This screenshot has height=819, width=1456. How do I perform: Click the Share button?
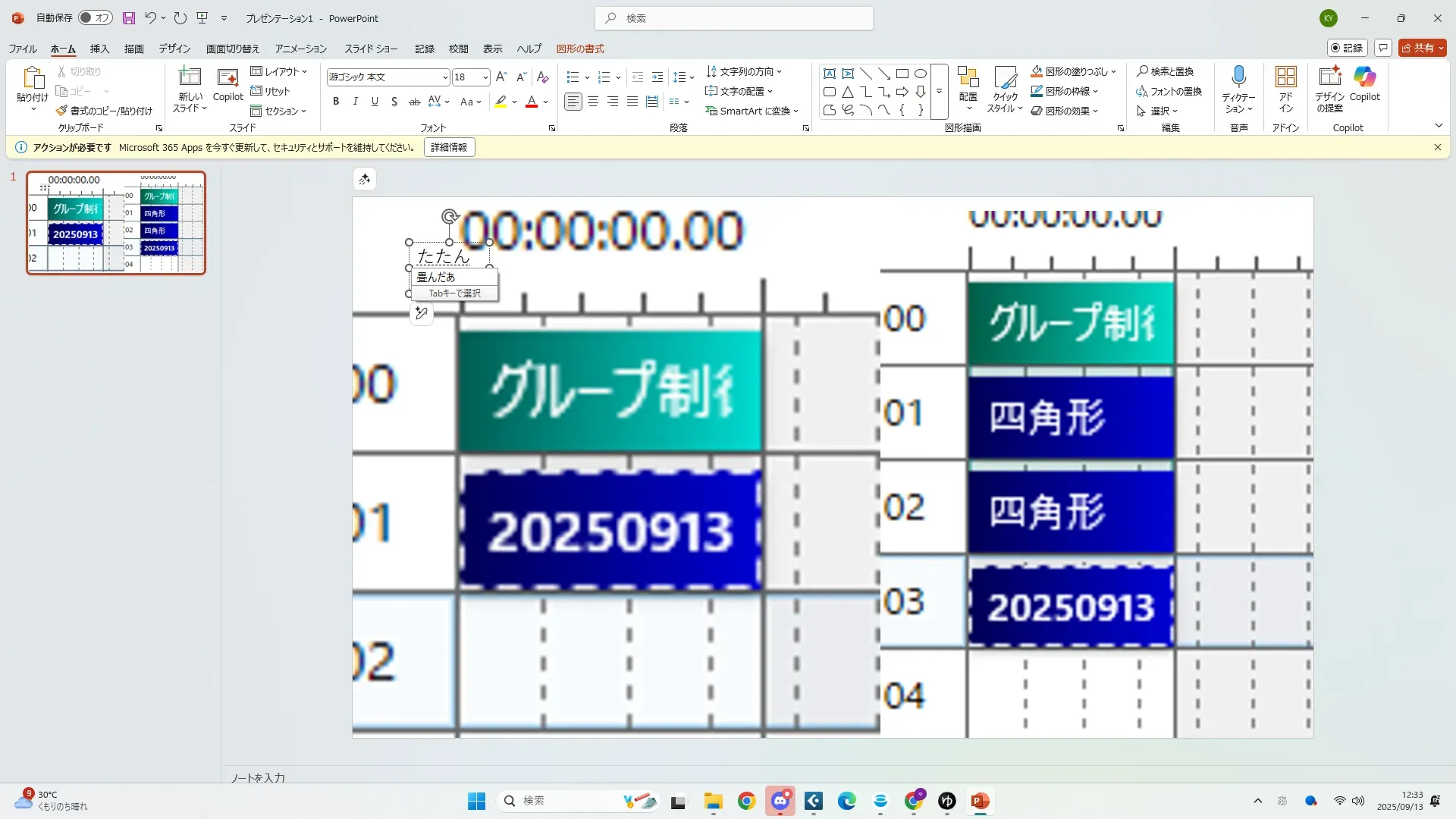1418,48
